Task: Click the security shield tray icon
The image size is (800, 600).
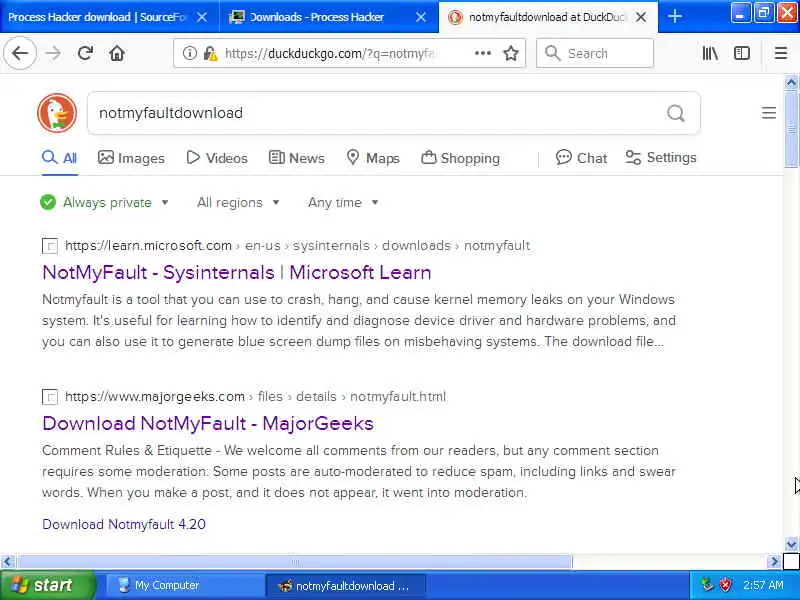Action: [x=725, y=585]
